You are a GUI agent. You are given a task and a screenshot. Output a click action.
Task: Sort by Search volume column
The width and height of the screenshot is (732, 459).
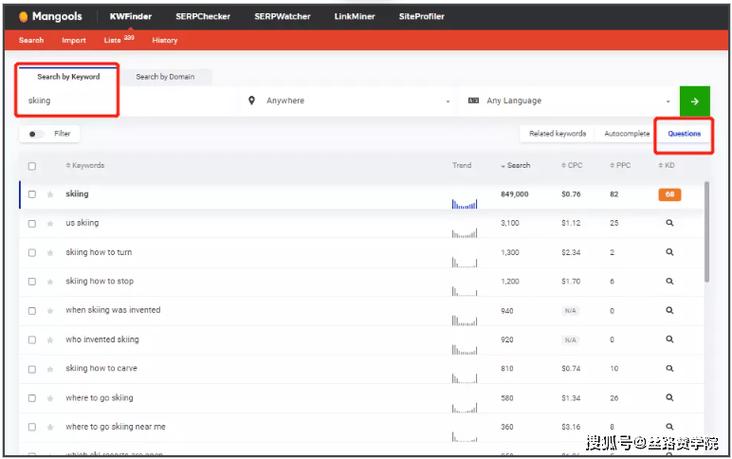pyautogui.click(x=515, y=165)
